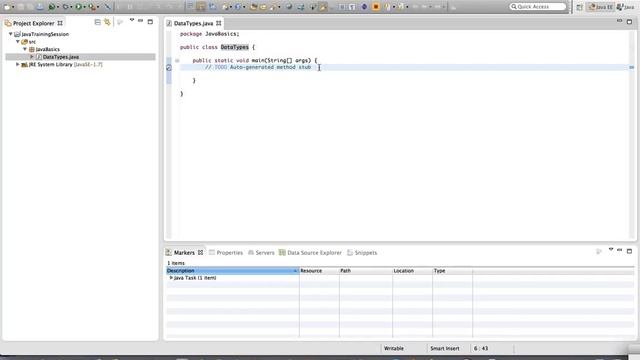Collapse the JavaBasics package node
Viewport: 640px width, 360px height.
click(x=25, y=49)
